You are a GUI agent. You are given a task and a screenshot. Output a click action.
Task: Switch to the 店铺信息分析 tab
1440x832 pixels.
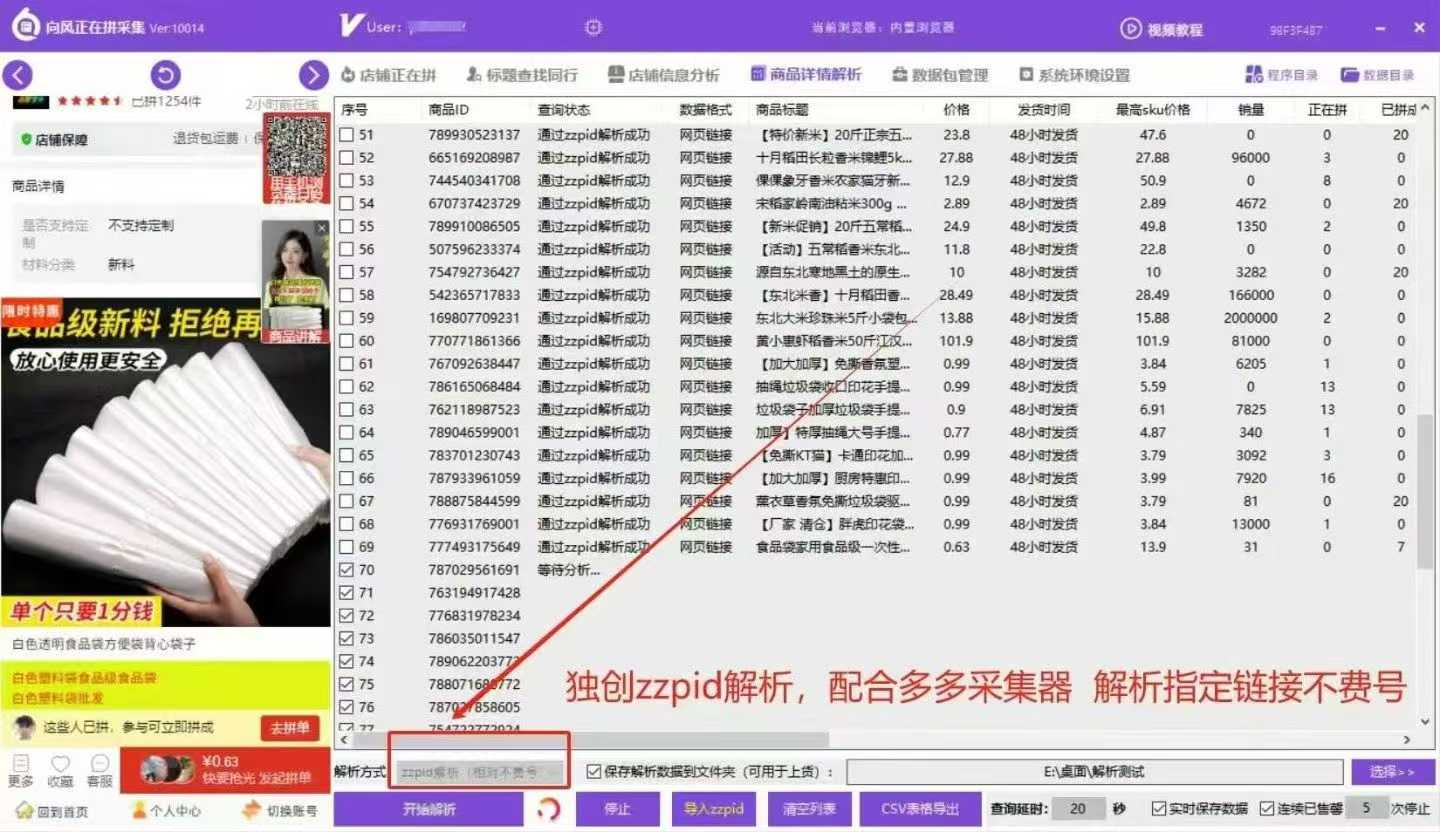(663, 75)
